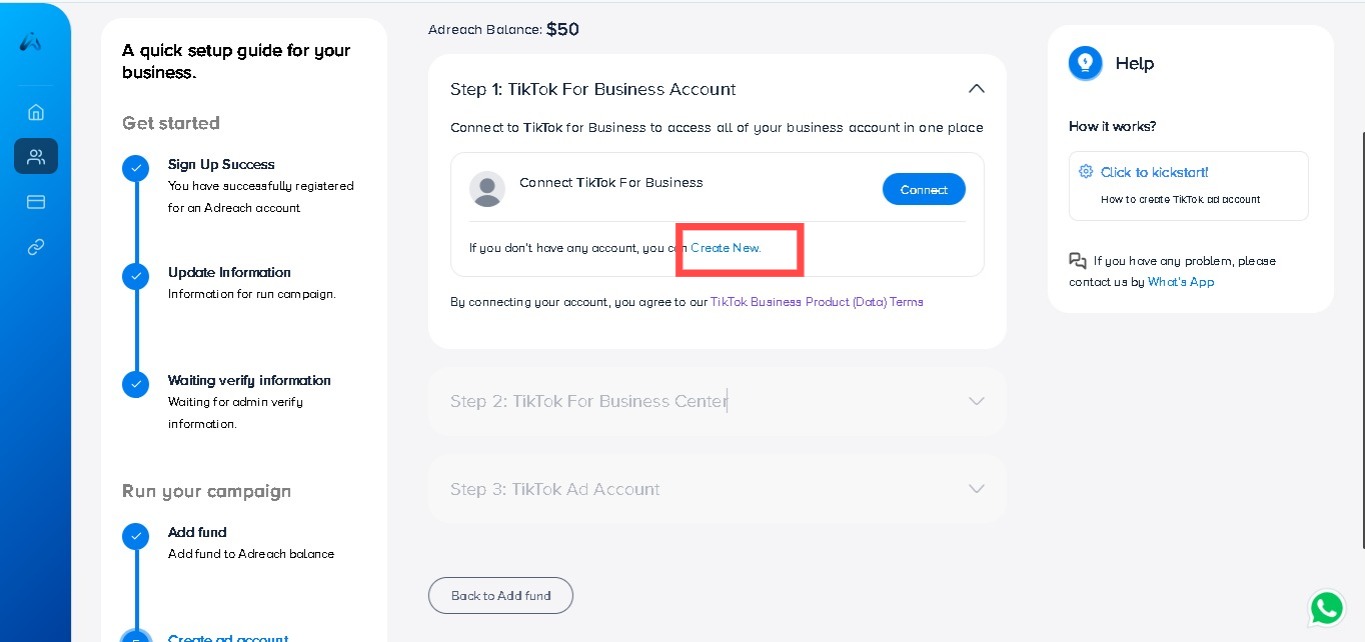The height and width of the screenshot is (642, 1365).
Task: Click the Adreach logo icon
Action: pos(31,43)
